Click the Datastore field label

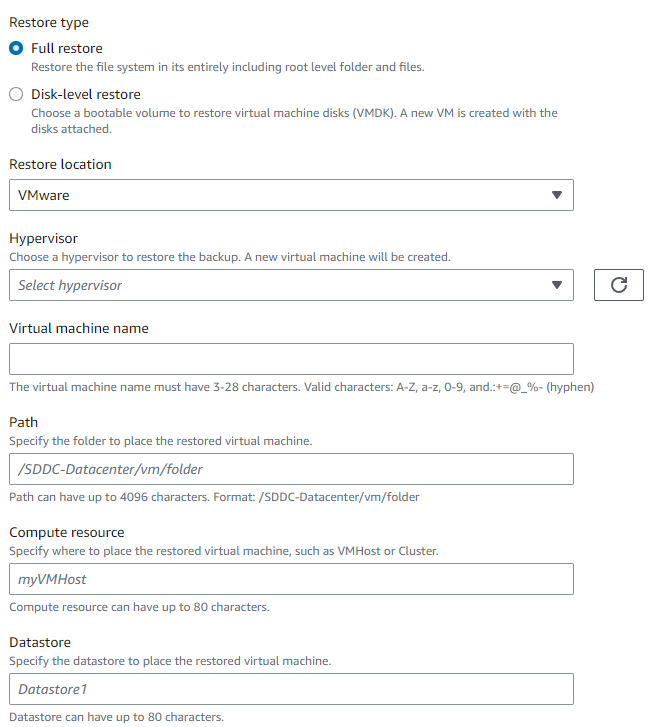point(40,643)
